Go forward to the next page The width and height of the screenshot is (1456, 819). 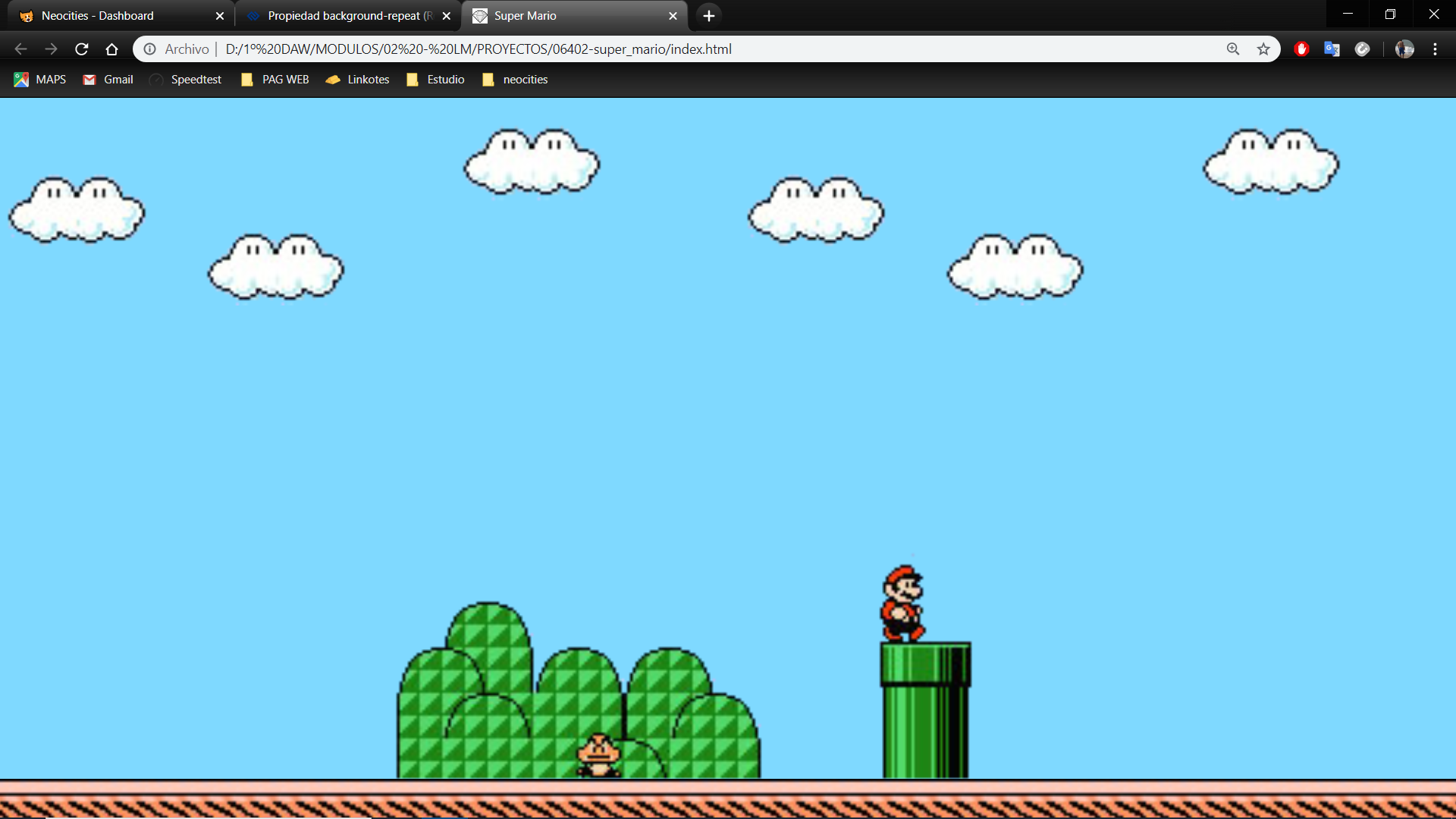pos(51,49)
